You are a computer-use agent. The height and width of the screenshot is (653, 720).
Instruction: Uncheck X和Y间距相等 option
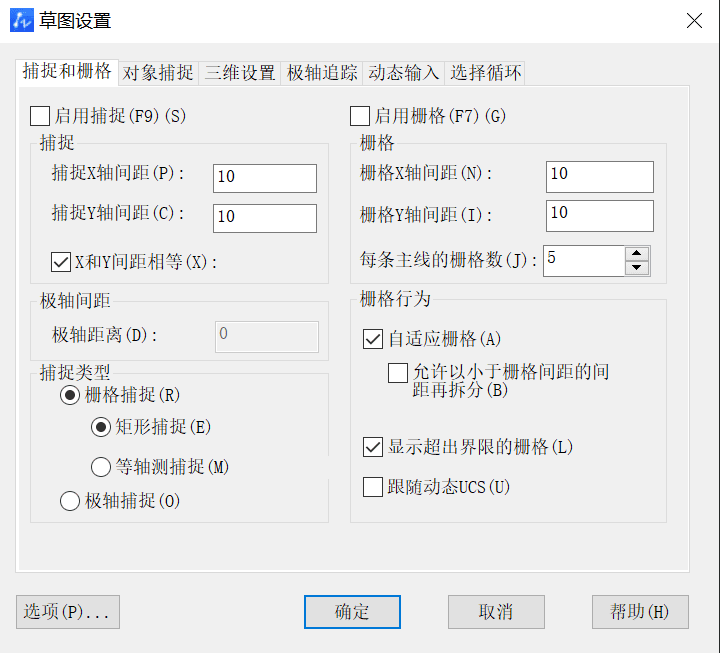[61, 262]
